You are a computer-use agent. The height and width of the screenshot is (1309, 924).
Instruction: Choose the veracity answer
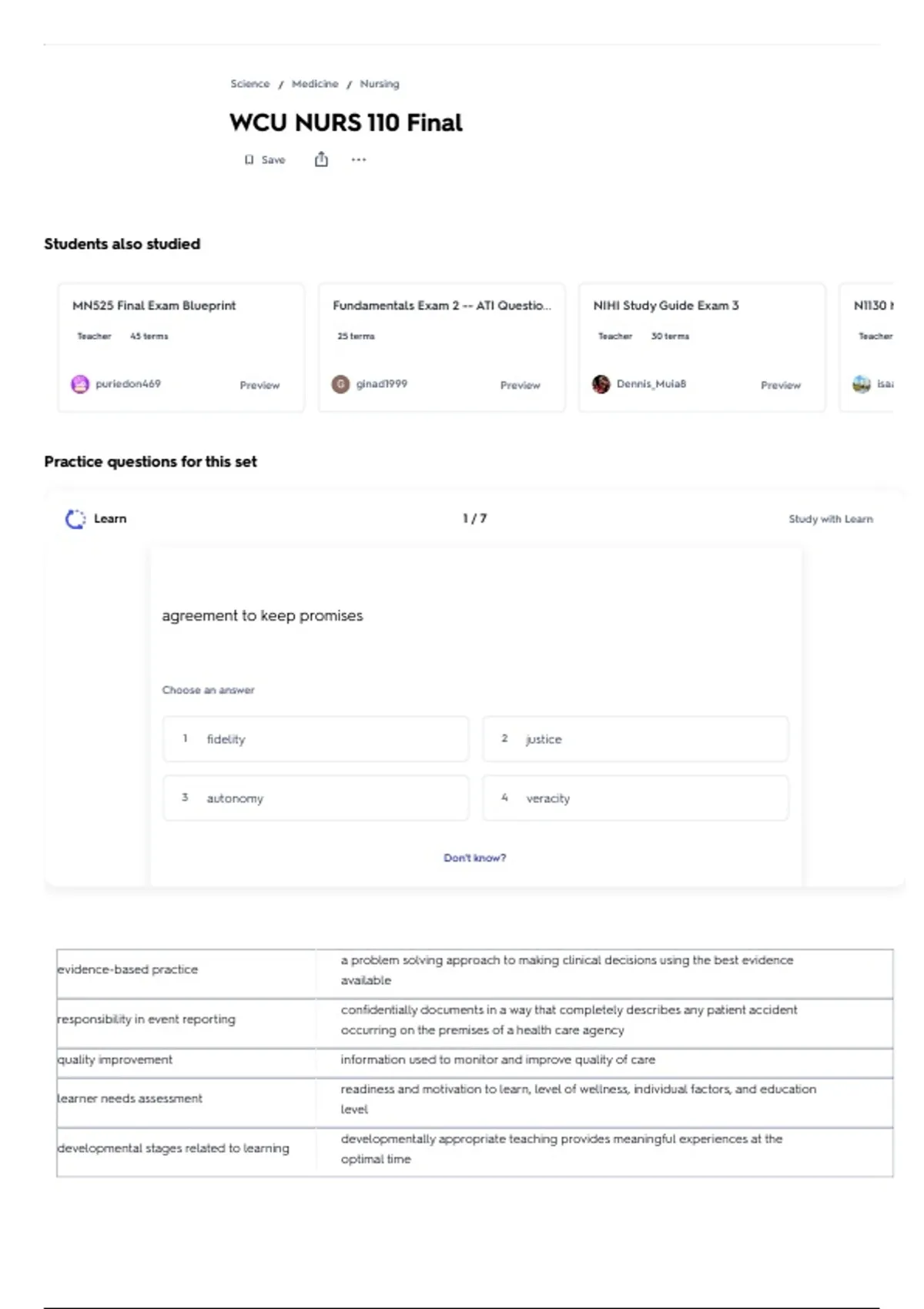(x=635, y=798)
